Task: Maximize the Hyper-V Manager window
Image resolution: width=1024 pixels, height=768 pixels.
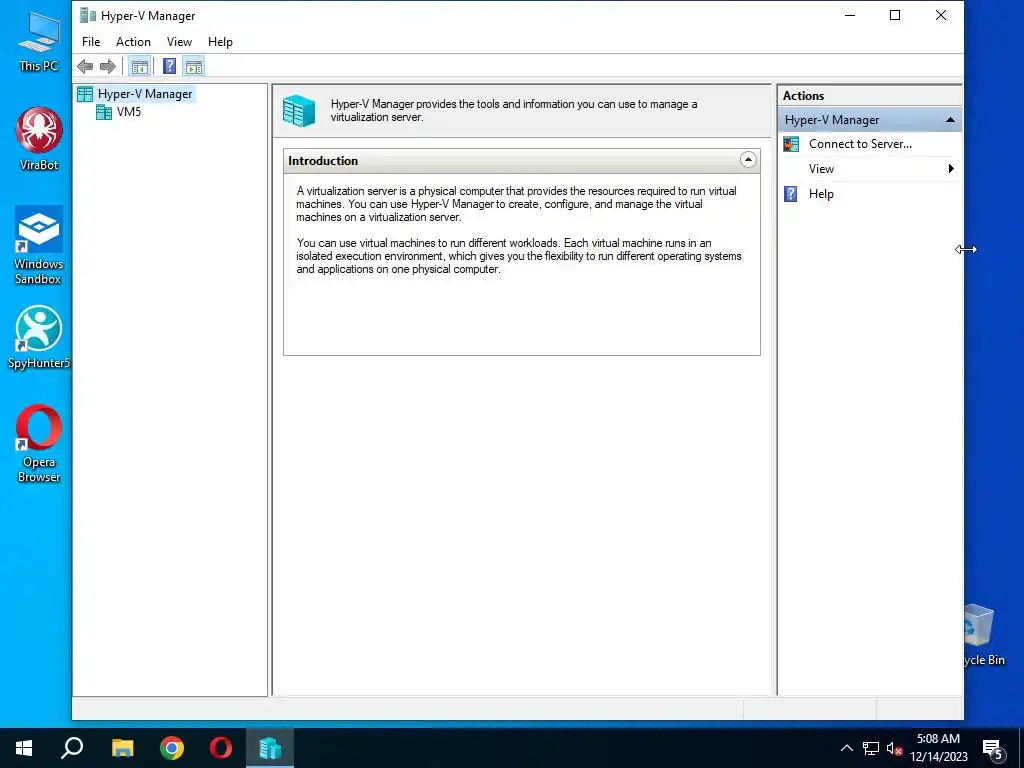Action: coord(895,15)
